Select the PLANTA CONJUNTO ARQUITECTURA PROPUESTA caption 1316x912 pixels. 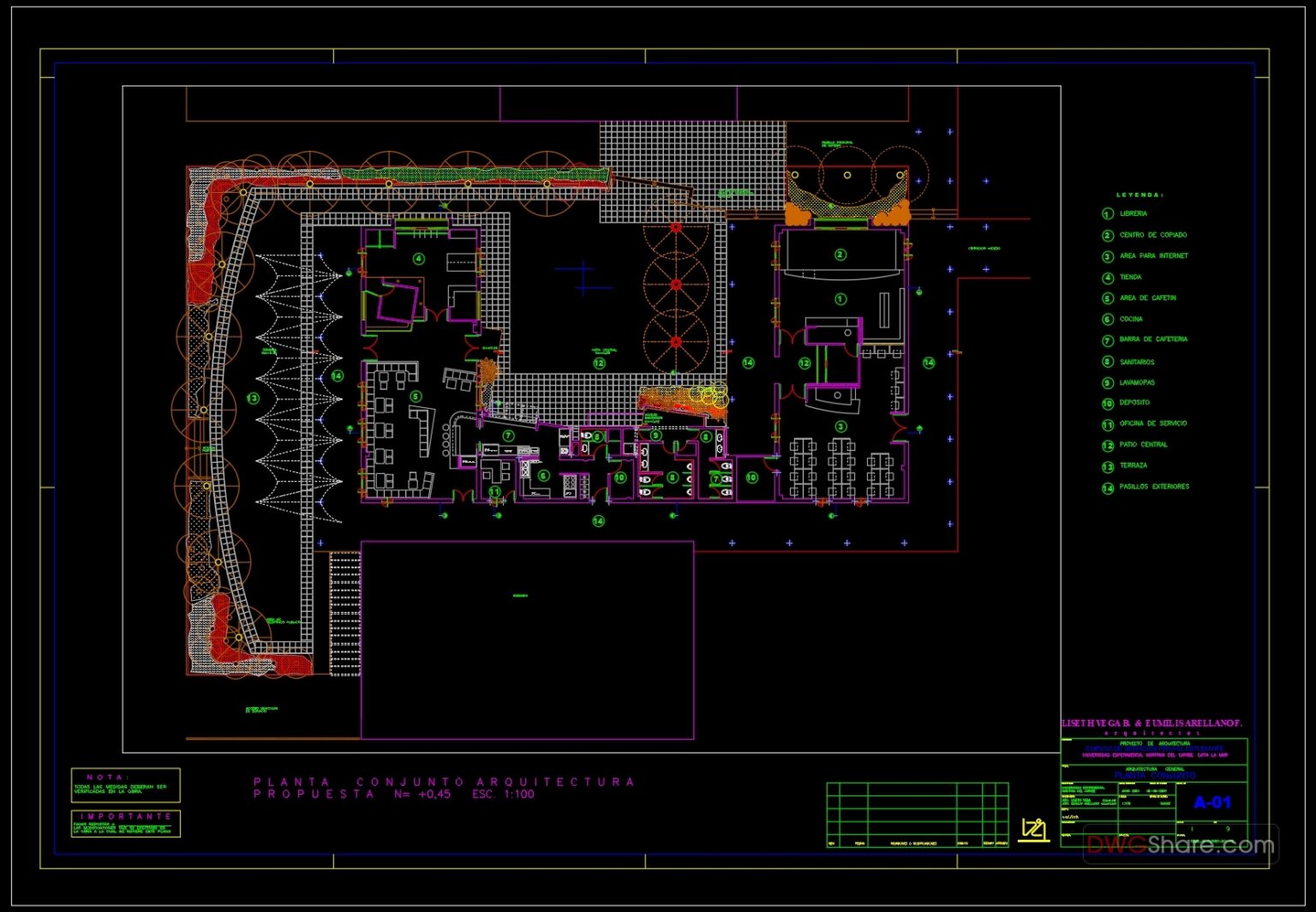[442, 788]
